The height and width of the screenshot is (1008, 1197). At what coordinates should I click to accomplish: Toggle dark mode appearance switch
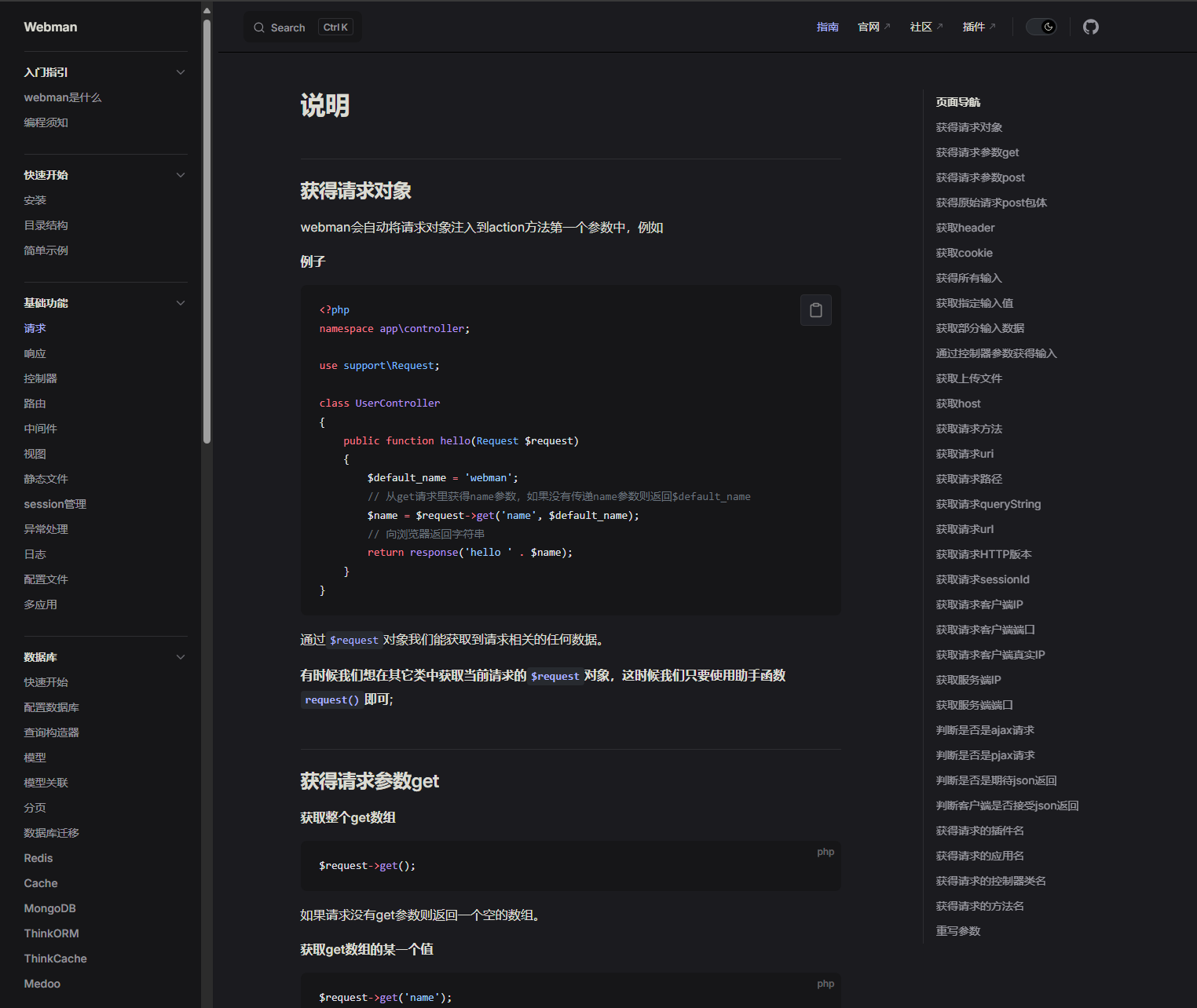(1041, 27)
